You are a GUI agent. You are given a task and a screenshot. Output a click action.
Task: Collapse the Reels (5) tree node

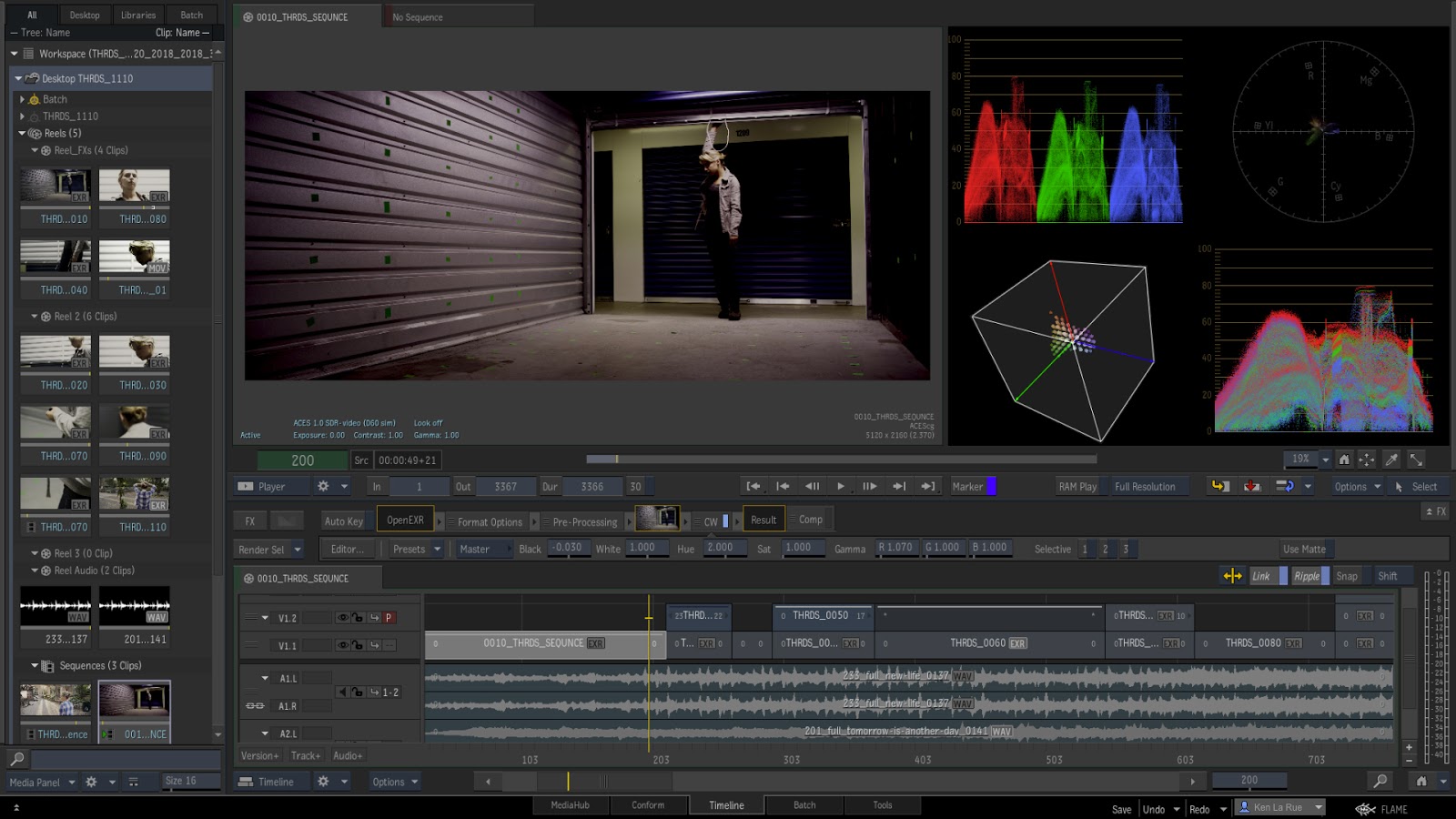(23, 134)
